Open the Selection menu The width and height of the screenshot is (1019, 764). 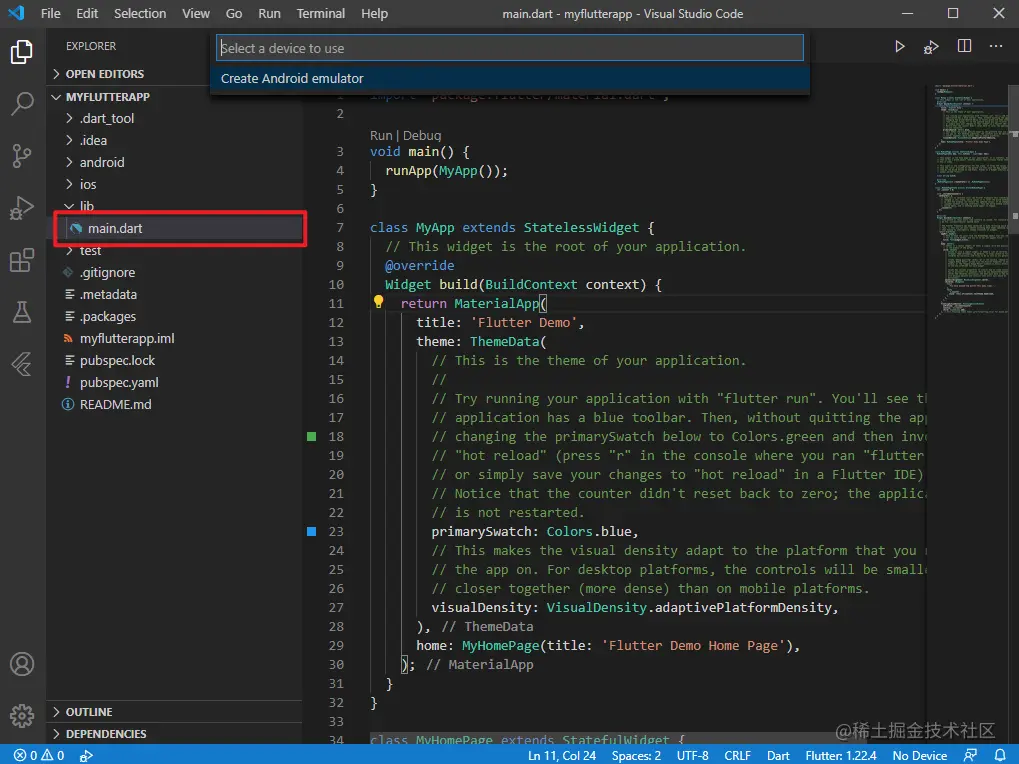140,14
